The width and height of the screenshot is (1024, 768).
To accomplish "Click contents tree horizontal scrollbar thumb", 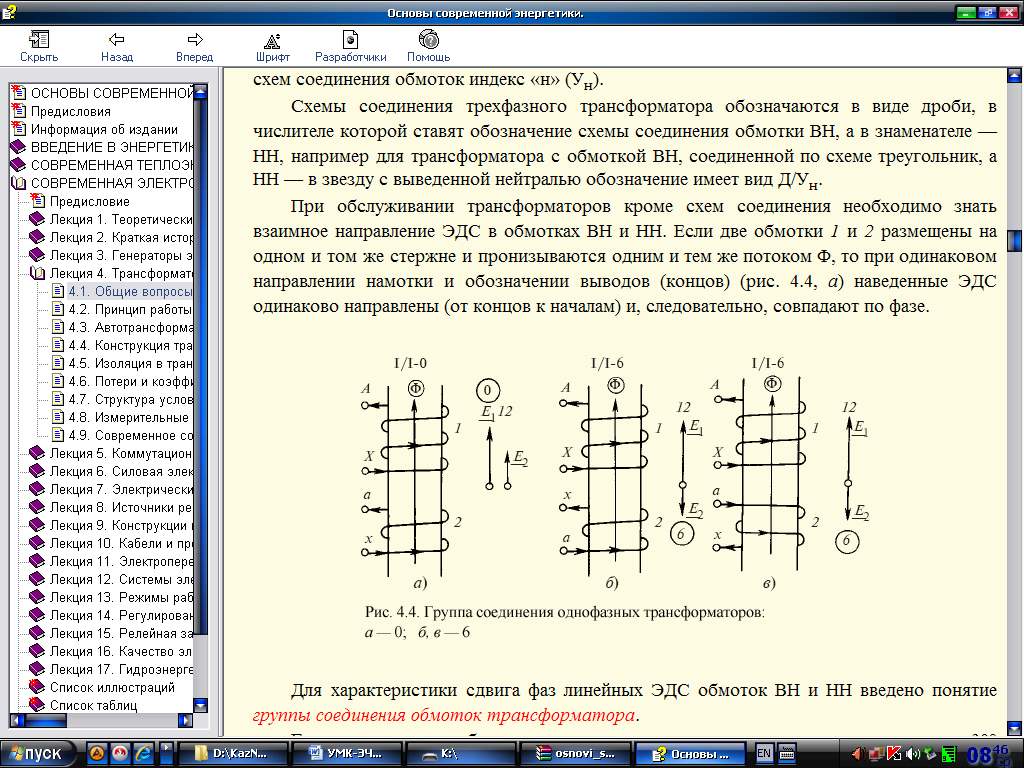I will [x=46, y=720].
